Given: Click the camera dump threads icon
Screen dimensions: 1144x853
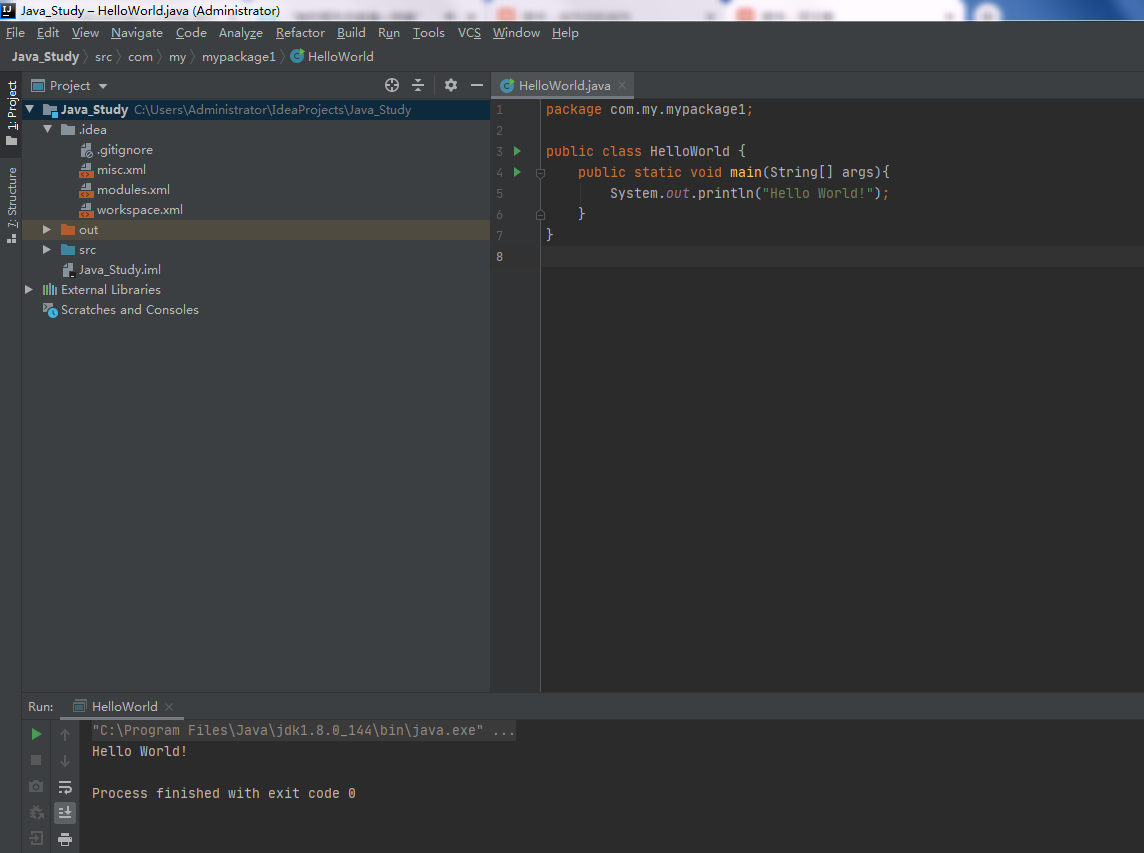Looking at the screenshot, I should (36, 787).
